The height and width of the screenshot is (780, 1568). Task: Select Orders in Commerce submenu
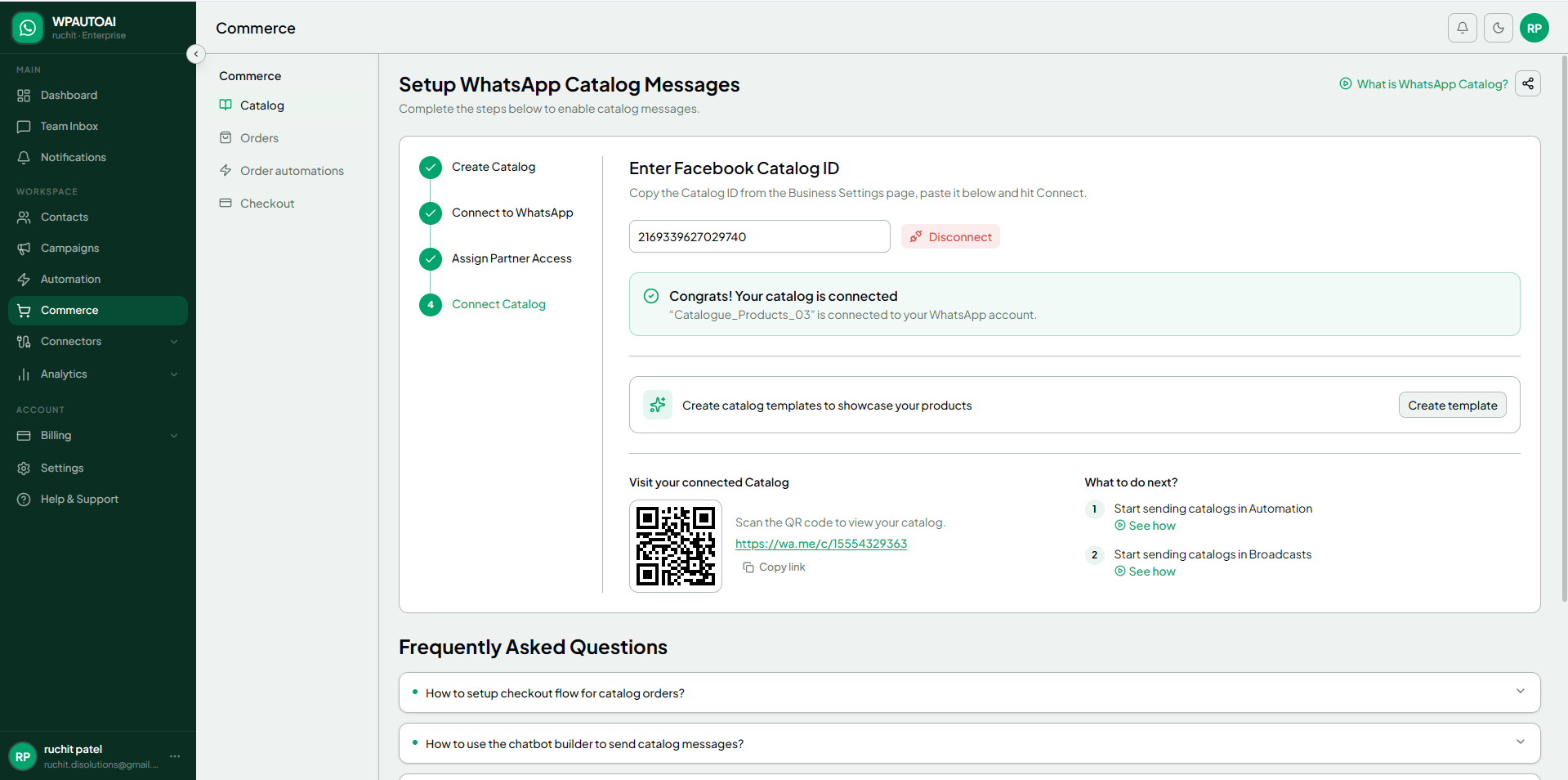click(x=259, y=138)
